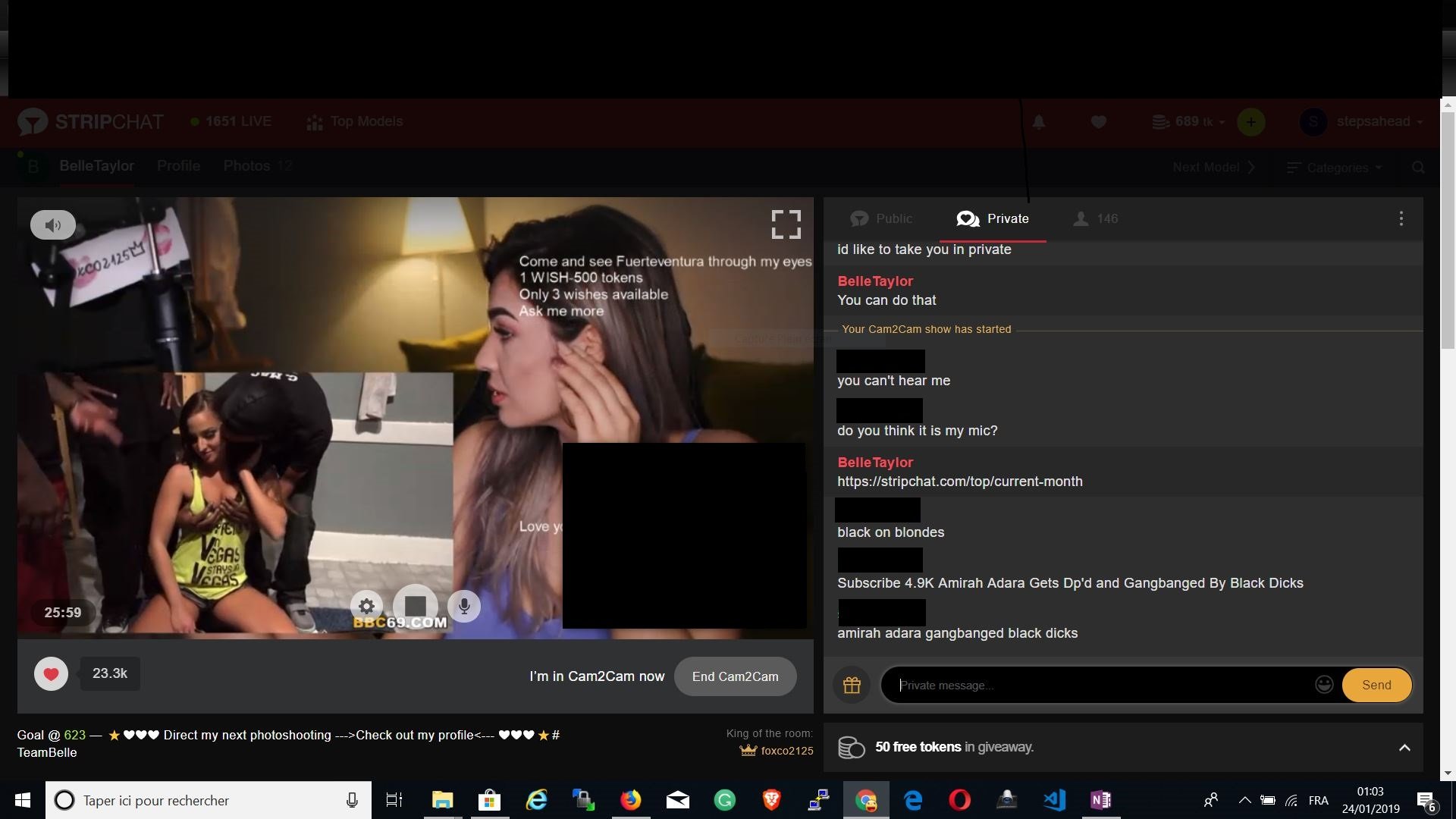Image resolution: width=1456 pixels, height=819 pixels.
Task: Open the BelleTaylor tab
Action: point(96,166)
